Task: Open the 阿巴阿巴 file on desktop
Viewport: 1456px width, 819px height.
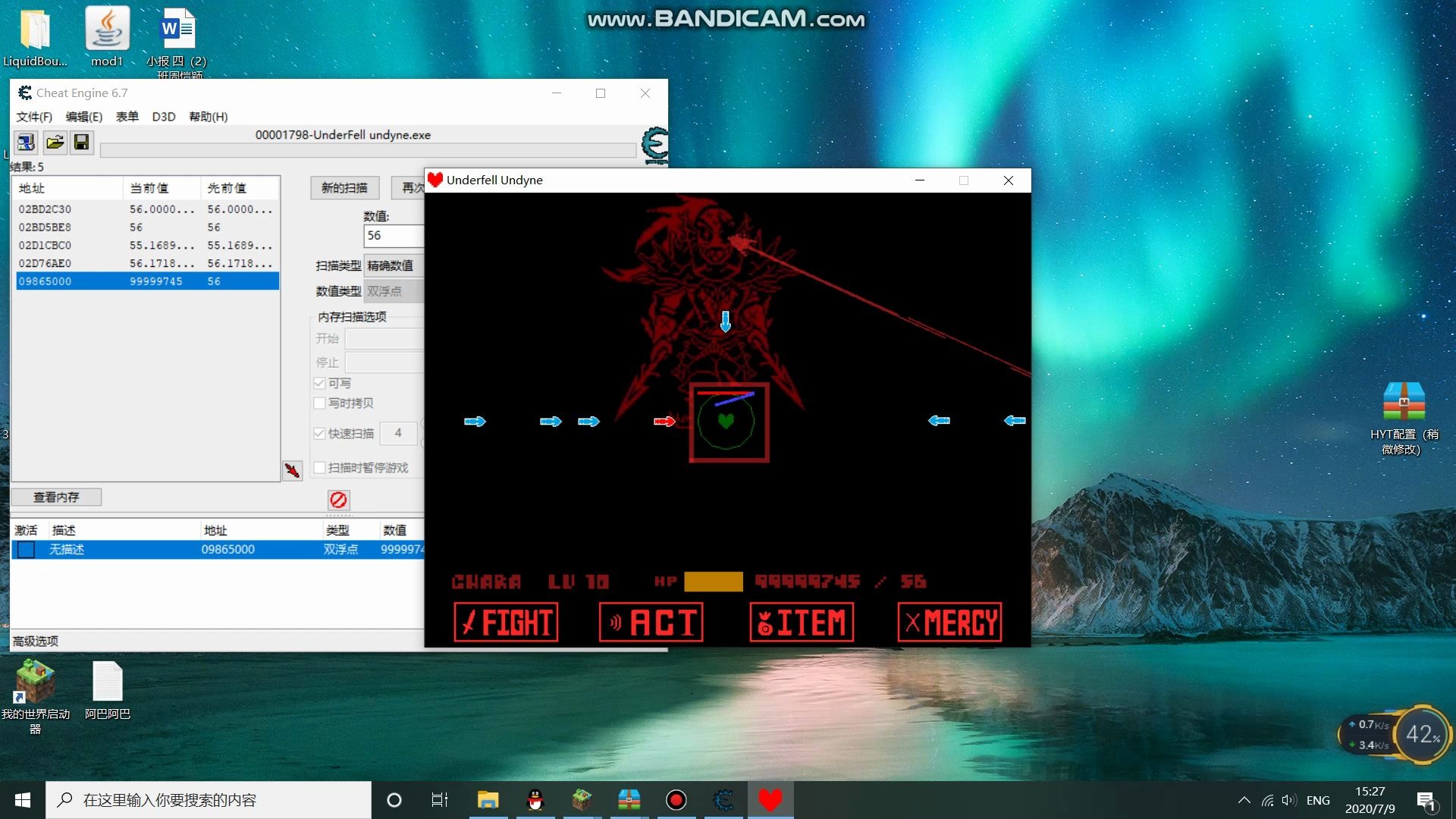Action: (107, 690)
